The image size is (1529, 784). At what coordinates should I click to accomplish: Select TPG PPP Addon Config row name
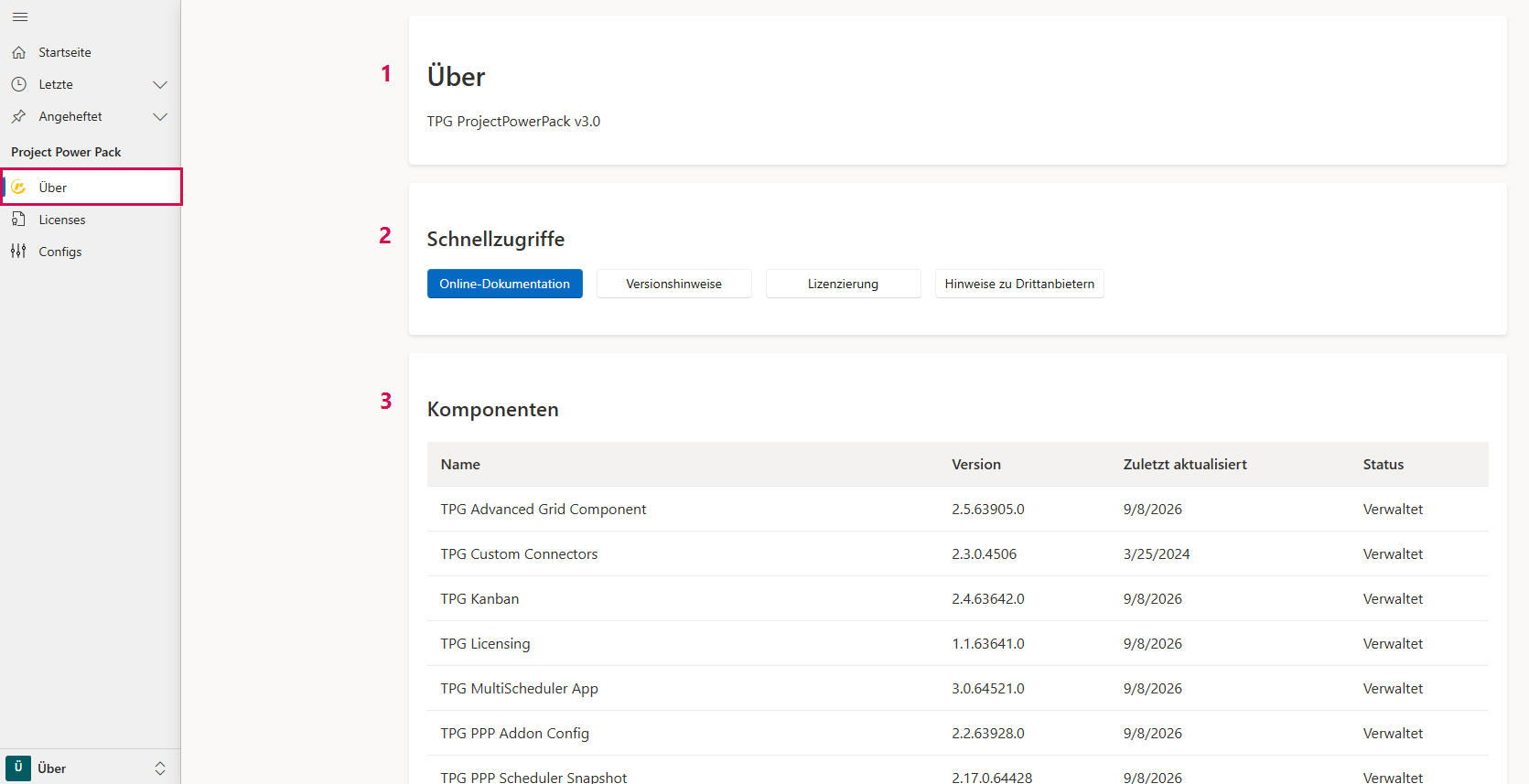(x=514, y=734)
